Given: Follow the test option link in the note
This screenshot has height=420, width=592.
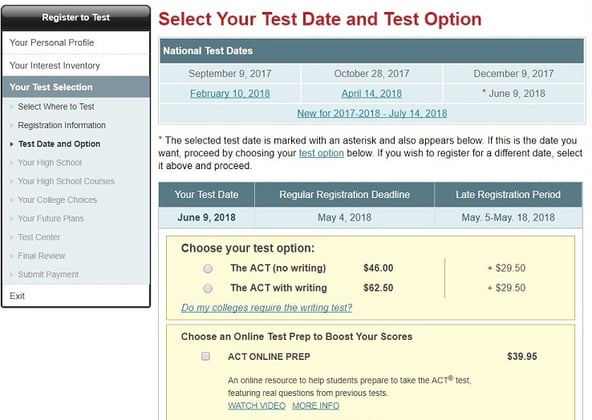Looking at the screenshot, I should (x=321, y=153).
